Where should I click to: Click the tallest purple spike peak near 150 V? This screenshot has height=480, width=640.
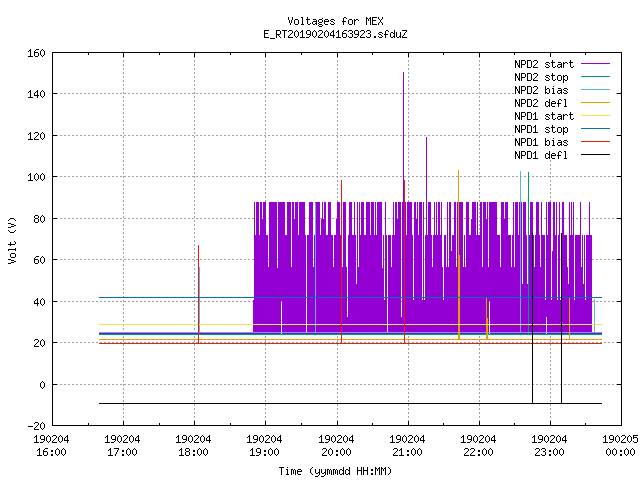click(404, 73)
